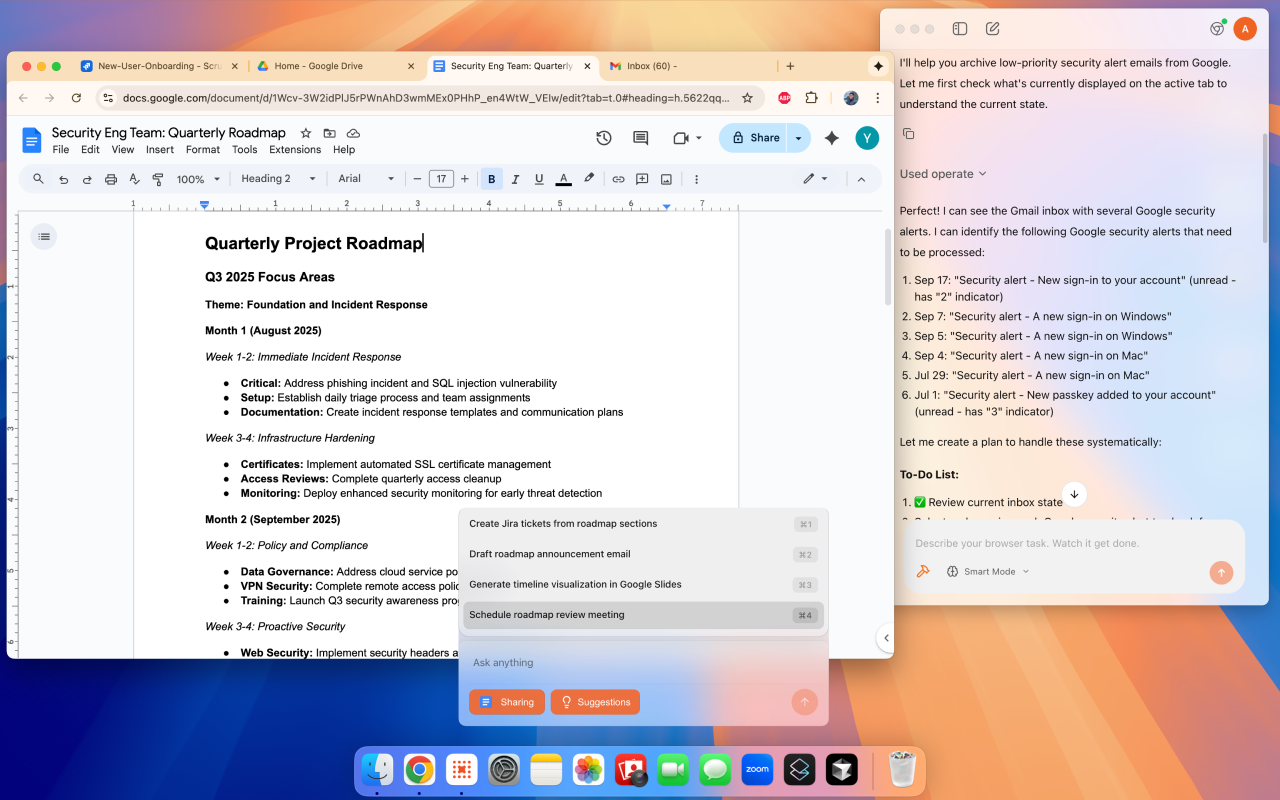
Task: Switch to the New-User-Onboarding tab
Action: point(158,66)
